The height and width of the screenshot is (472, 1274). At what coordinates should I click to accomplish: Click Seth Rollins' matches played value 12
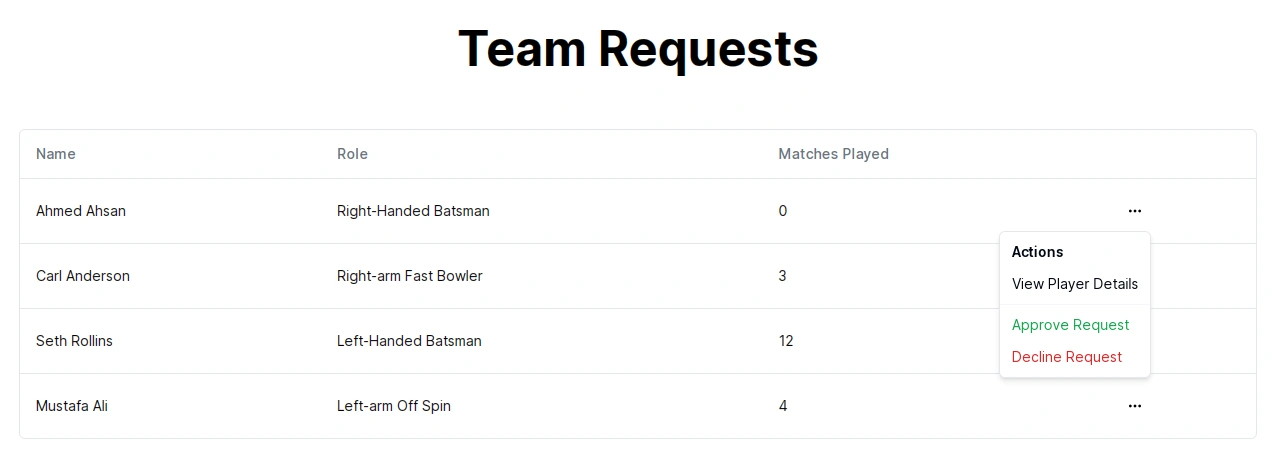786,341
